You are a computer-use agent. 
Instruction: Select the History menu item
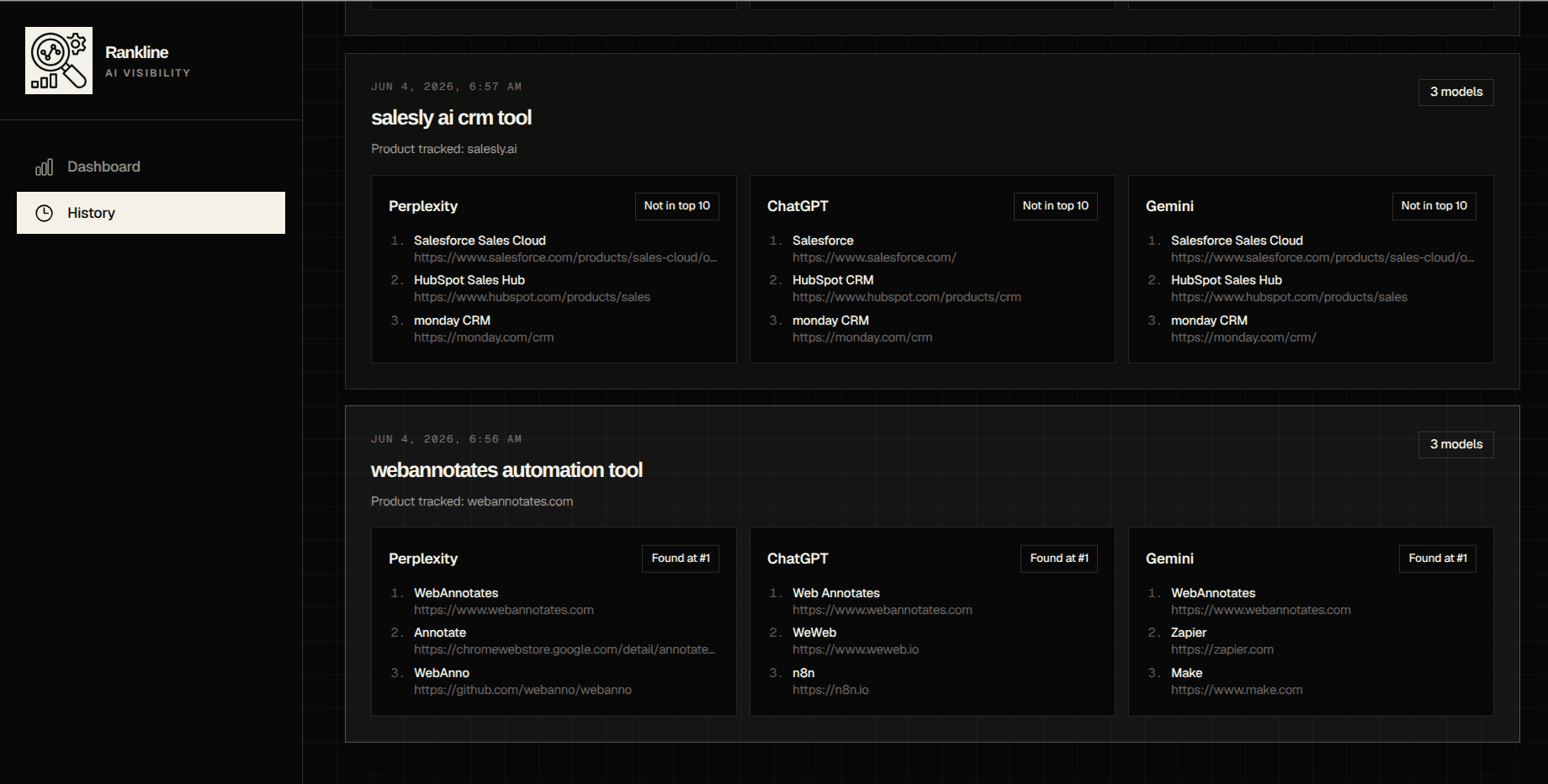[151, 213]
